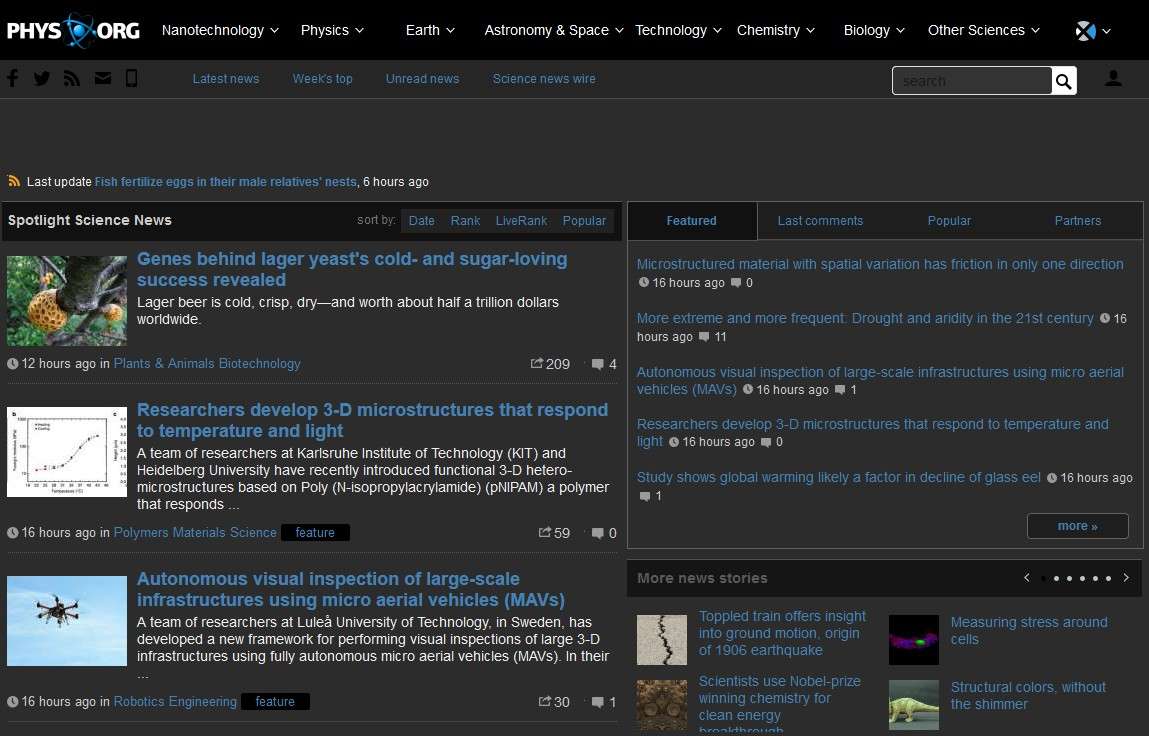The height and width of the screenshot is (736, 1149).
Task: Switch to the Last comments tab
Action: coord(820,220)
